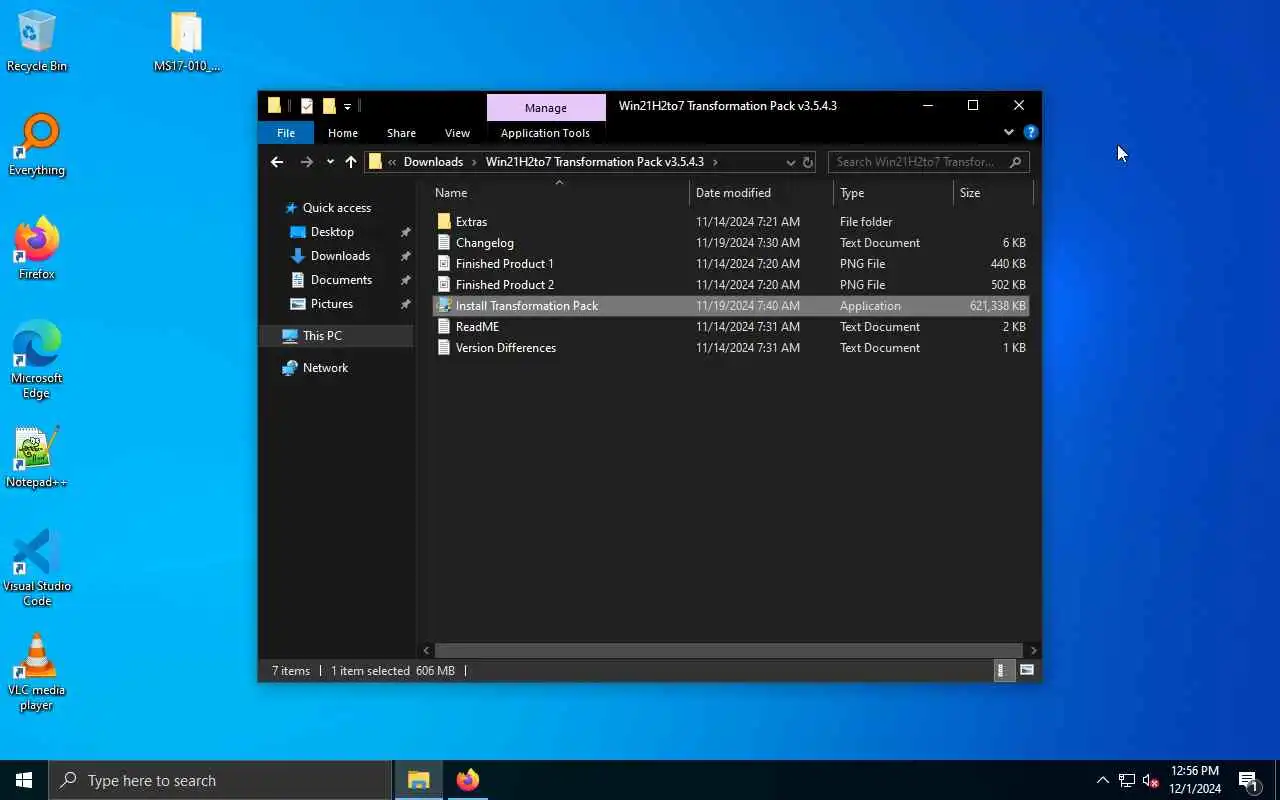Refresh the current folder view
1280x800 pixels.
808,162
